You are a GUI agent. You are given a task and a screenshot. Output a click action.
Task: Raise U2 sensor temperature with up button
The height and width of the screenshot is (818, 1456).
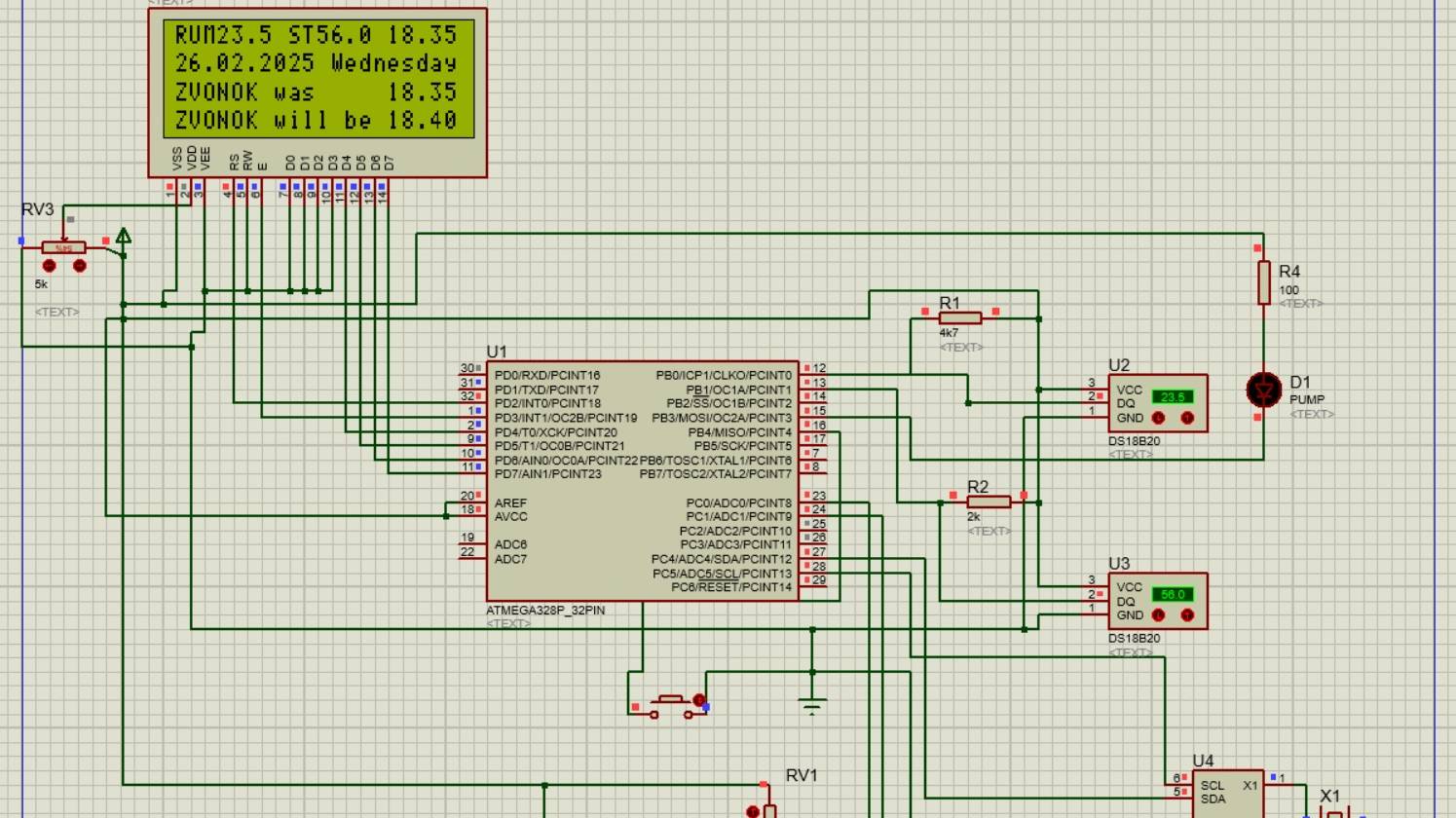tap(1187, 418)
